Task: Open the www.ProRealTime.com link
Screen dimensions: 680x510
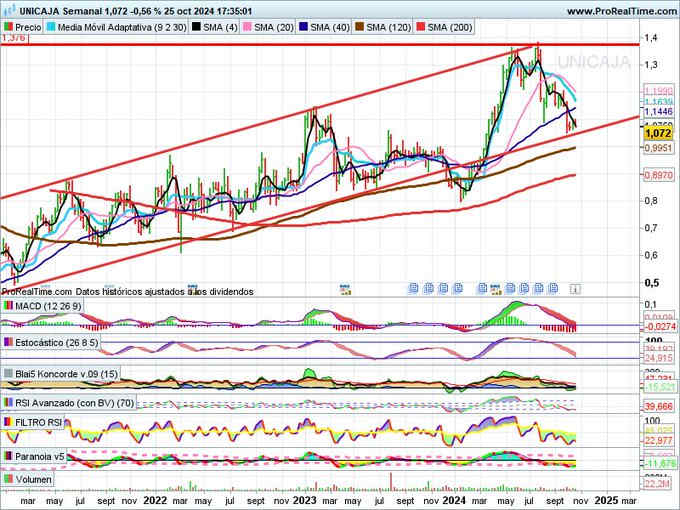Action: tap(621, 11)
